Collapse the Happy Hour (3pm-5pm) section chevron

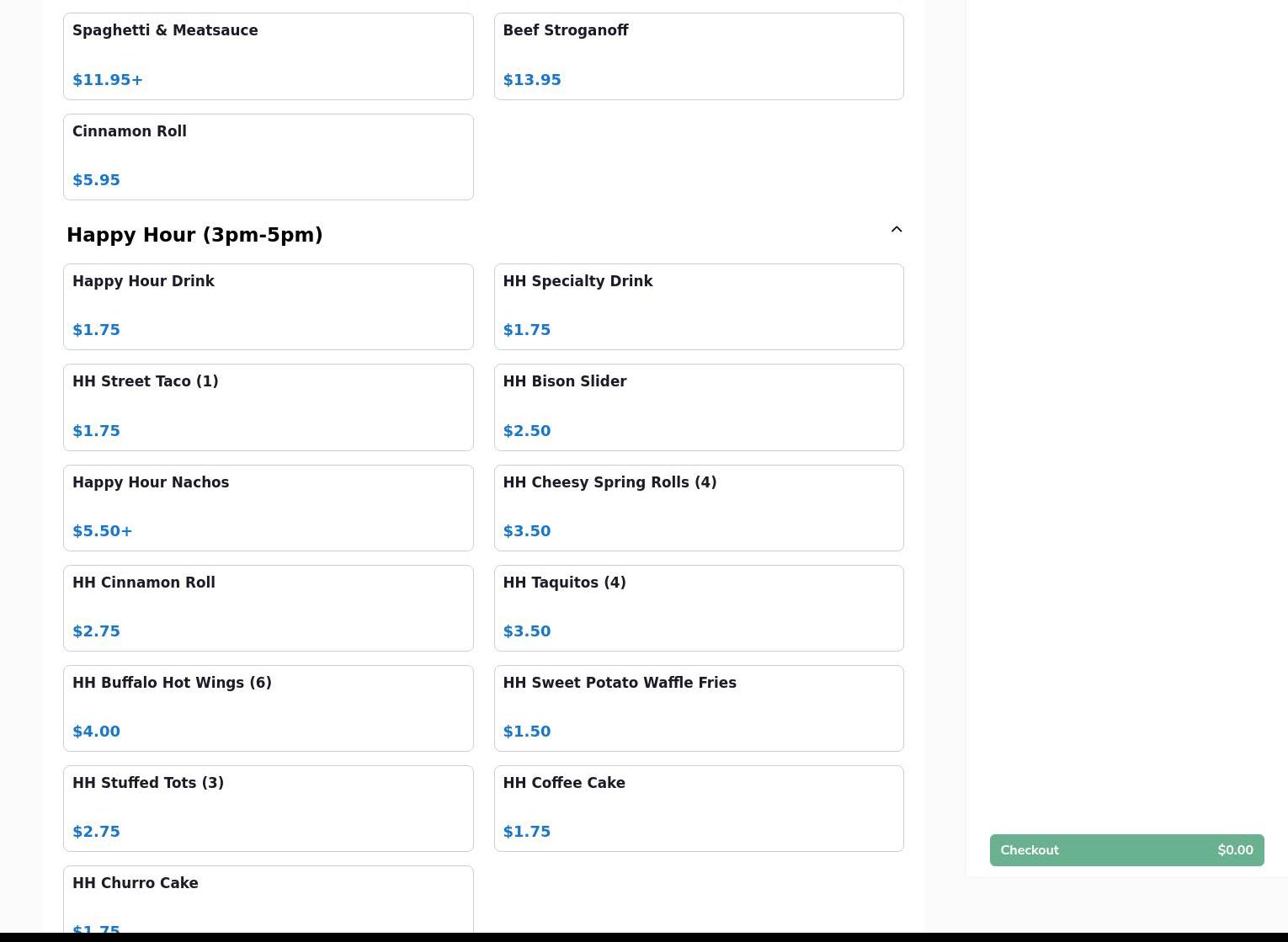pos(896,230)
